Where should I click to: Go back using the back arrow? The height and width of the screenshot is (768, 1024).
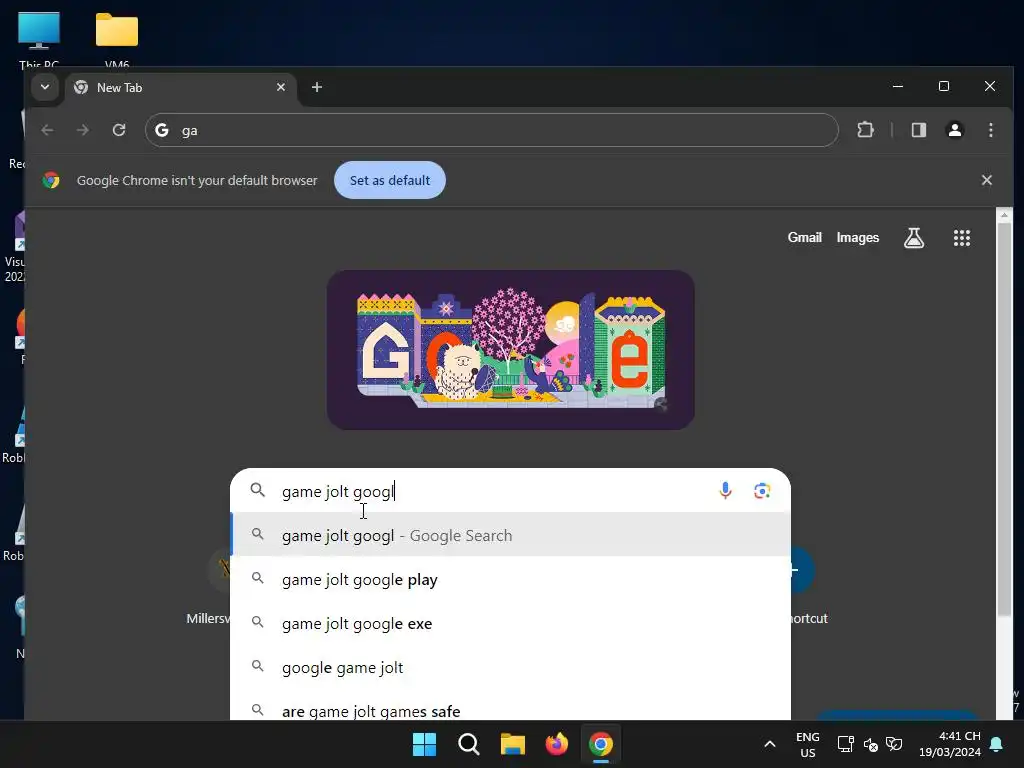[47, 130]
